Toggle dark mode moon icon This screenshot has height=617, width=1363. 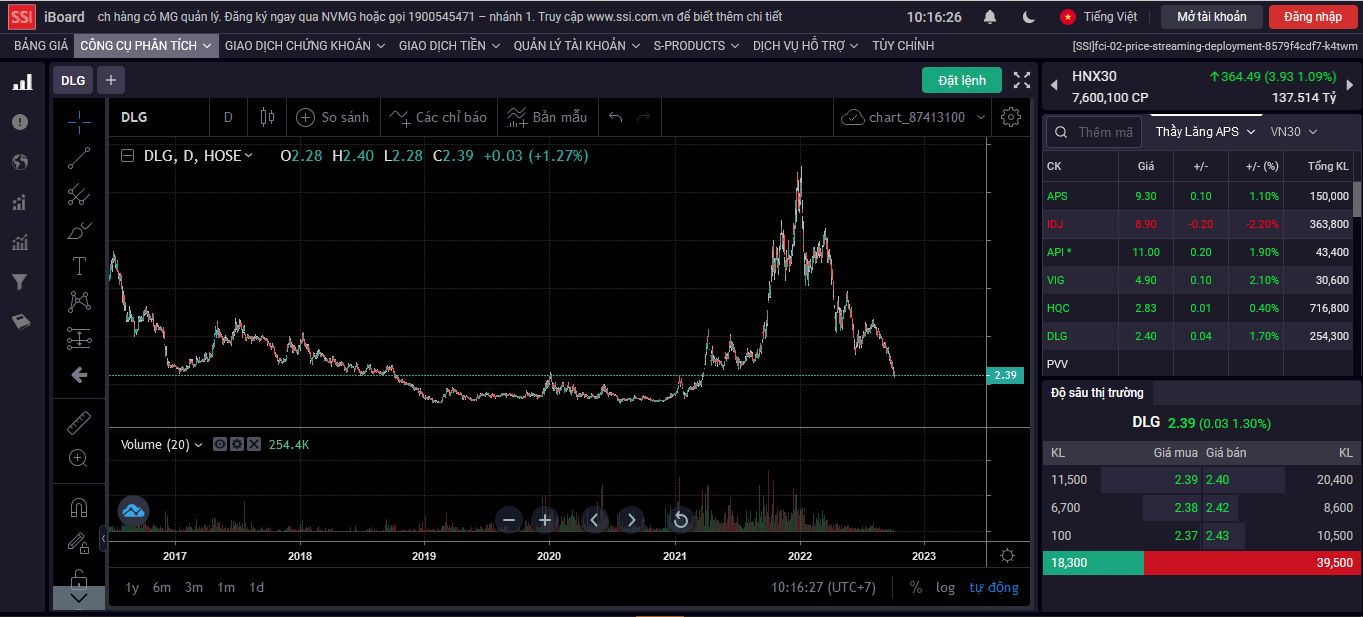pos(1029,17)
